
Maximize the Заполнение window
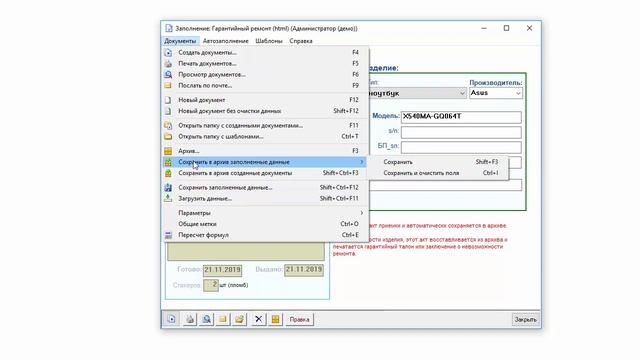click(x=507, y=28)
